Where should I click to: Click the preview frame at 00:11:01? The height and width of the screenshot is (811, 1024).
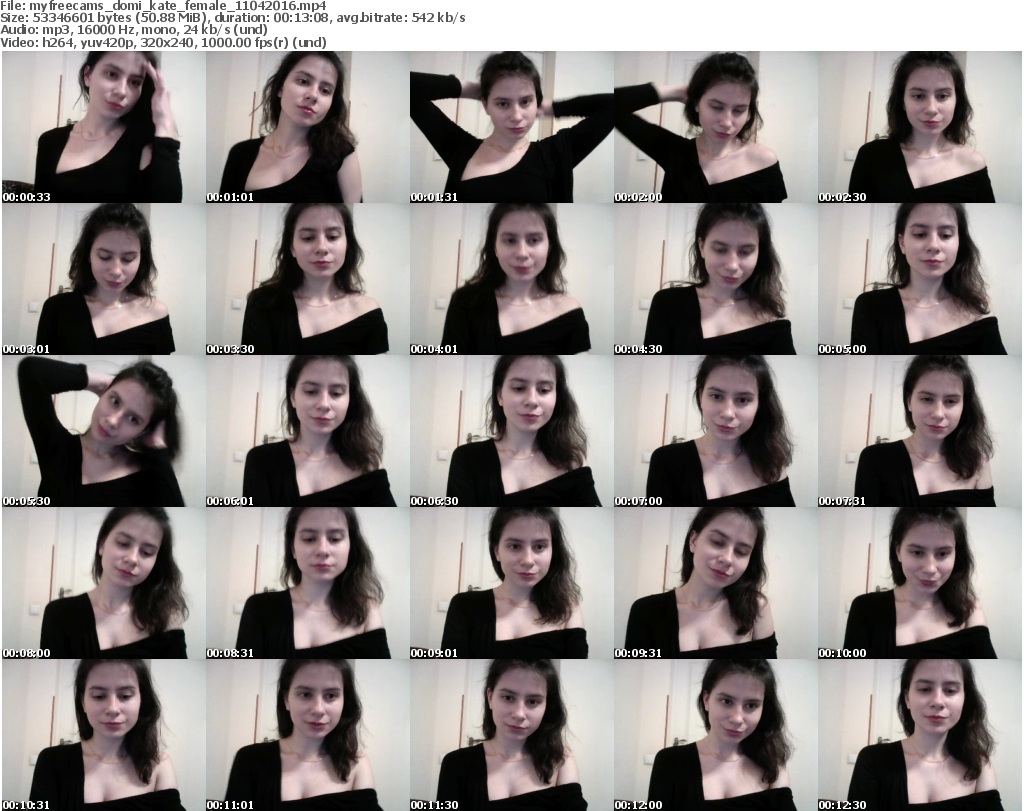click(308, 735)
